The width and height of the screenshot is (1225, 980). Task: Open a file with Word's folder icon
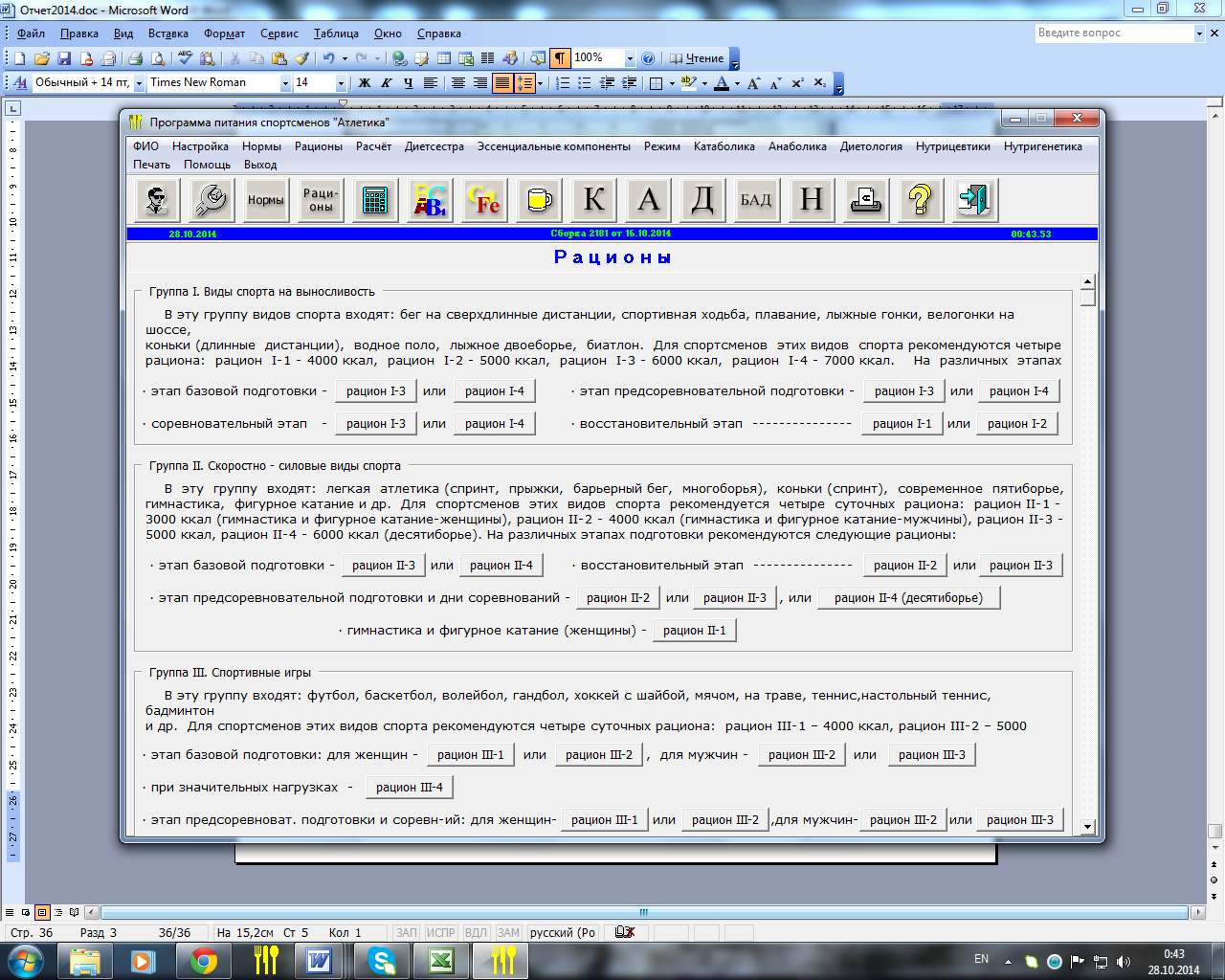click(42, 58)
